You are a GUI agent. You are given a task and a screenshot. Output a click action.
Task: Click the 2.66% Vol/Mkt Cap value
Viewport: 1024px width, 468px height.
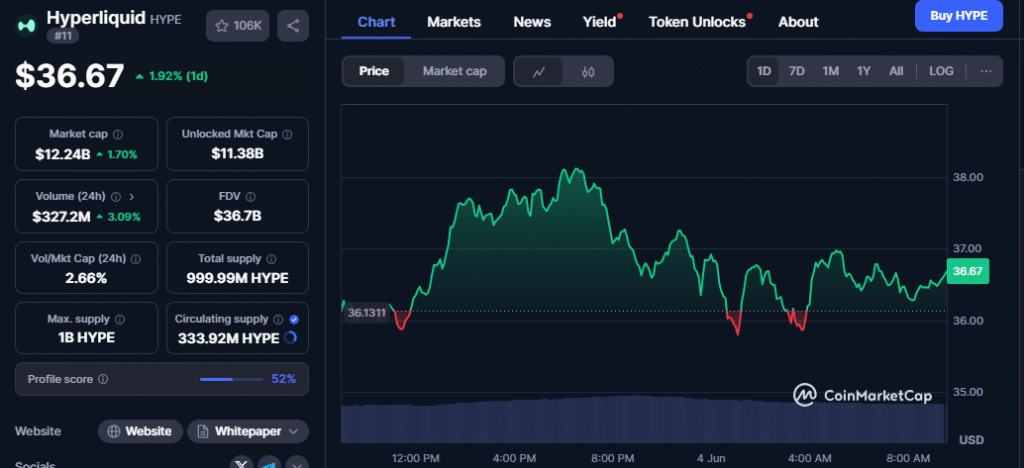click(x=86, y=279)
